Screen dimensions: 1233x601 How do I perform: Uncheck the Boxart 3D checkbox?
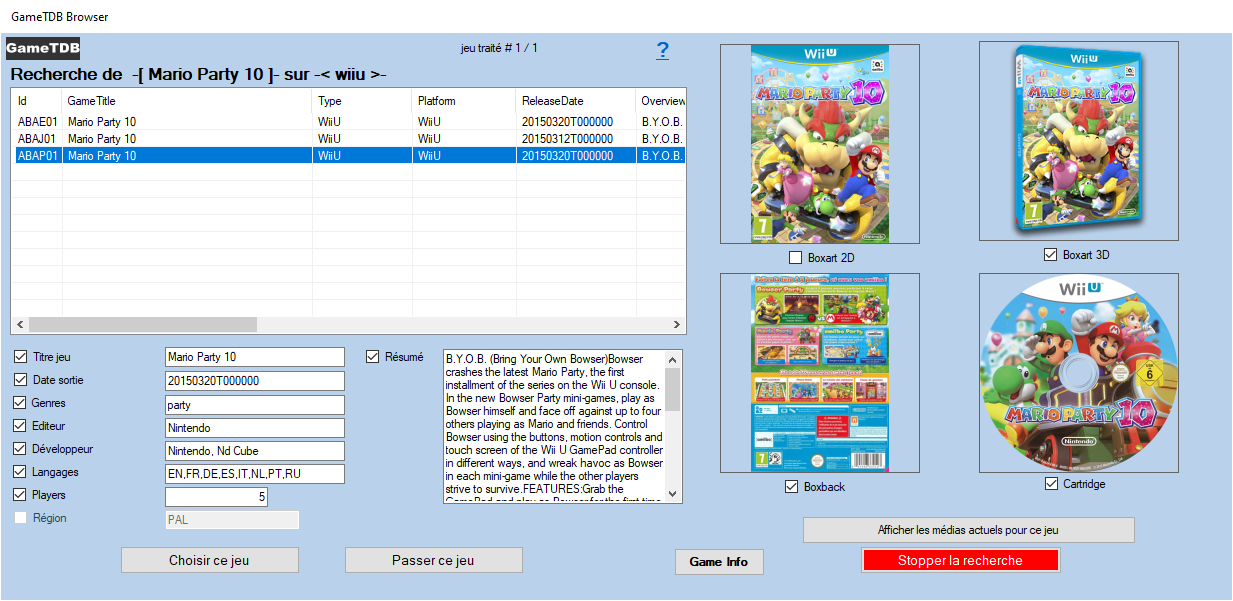[x=1050, y=255]
